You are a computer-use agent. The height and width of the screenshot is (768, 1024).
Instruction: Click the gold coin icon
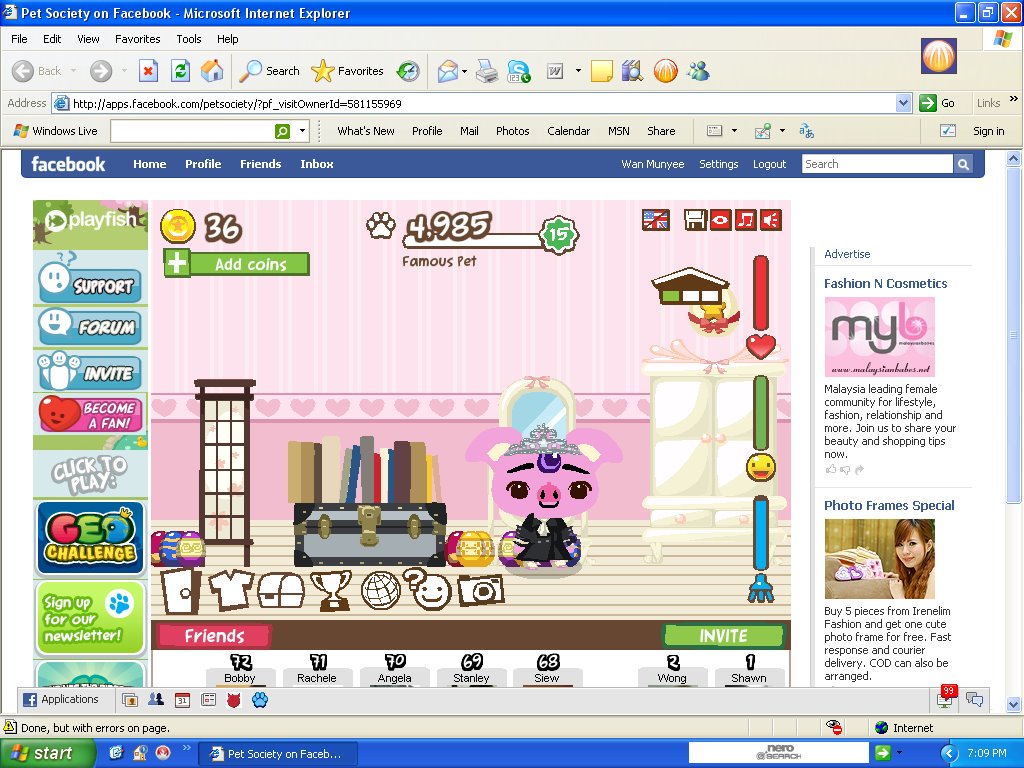[178, 227]
